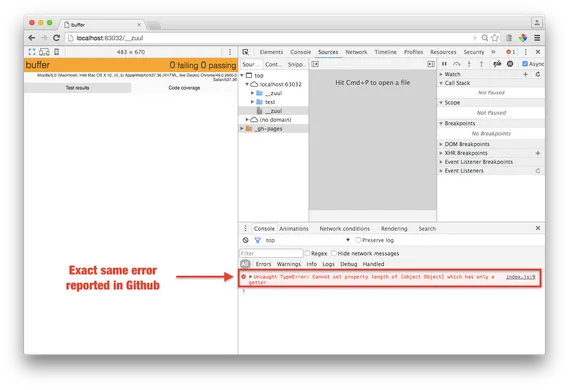Open the Timeline tab
This screenshot has height=390, width=570.
click(386, 52)
